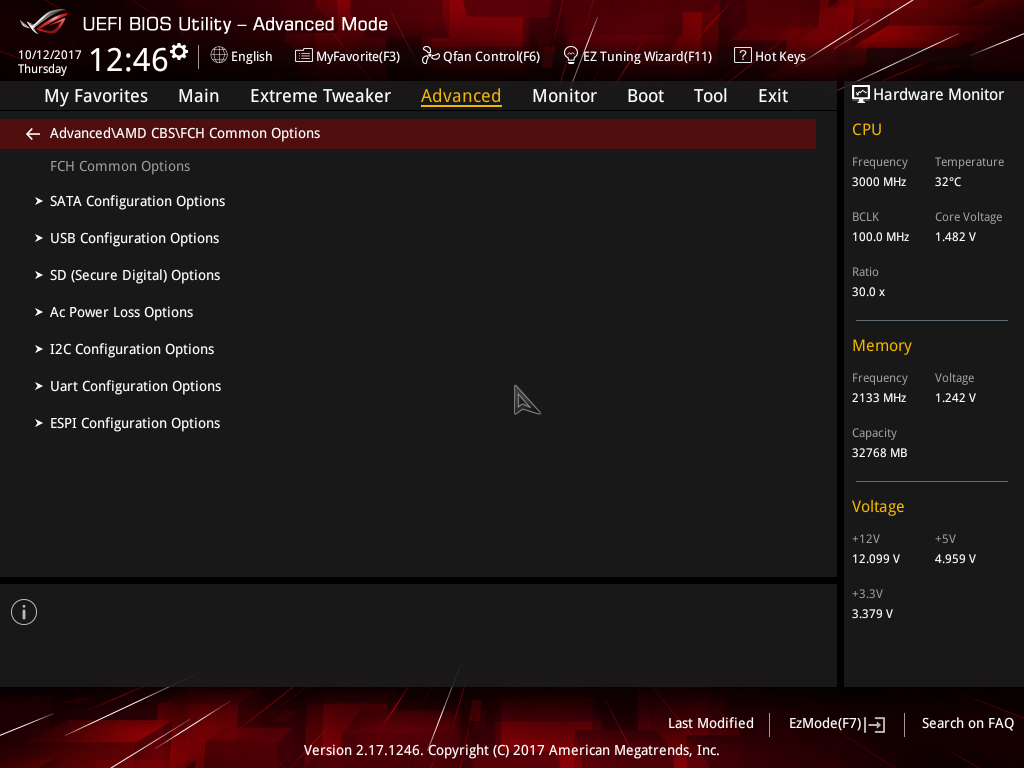The width and height of the screenshot is (1024, 768).
Task: Click the 3.379 V value
Action: 872,614
